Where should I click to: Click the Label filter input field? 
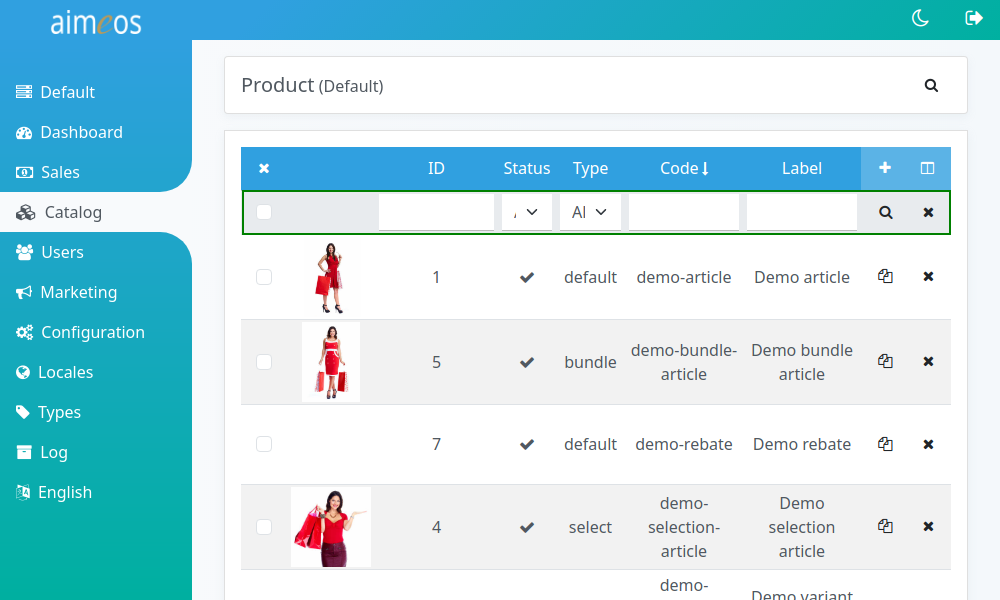802,212
